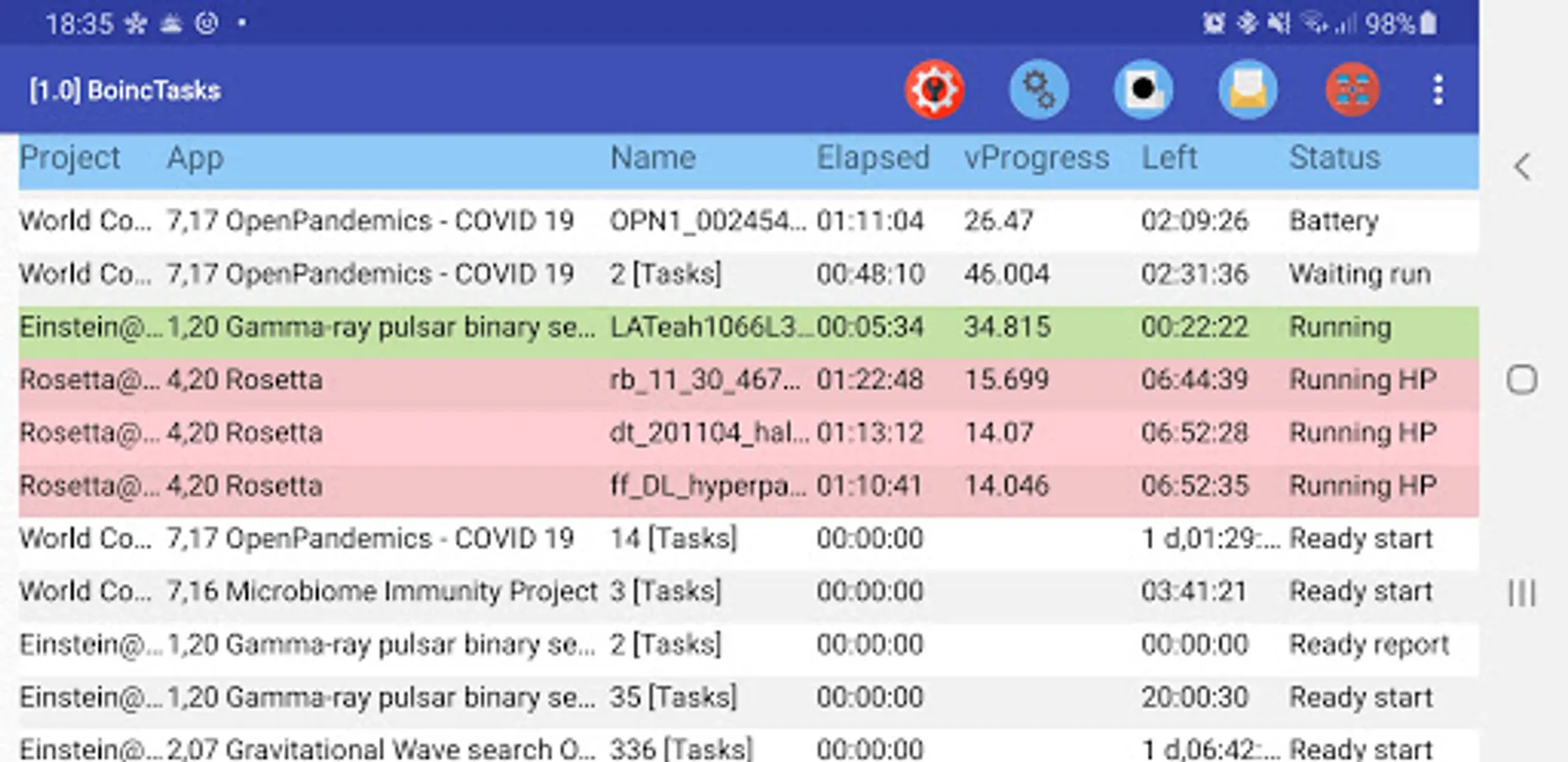Tap the Ready report status cell
Screen dimensions: 1568x762
[x=1369, y=644]
